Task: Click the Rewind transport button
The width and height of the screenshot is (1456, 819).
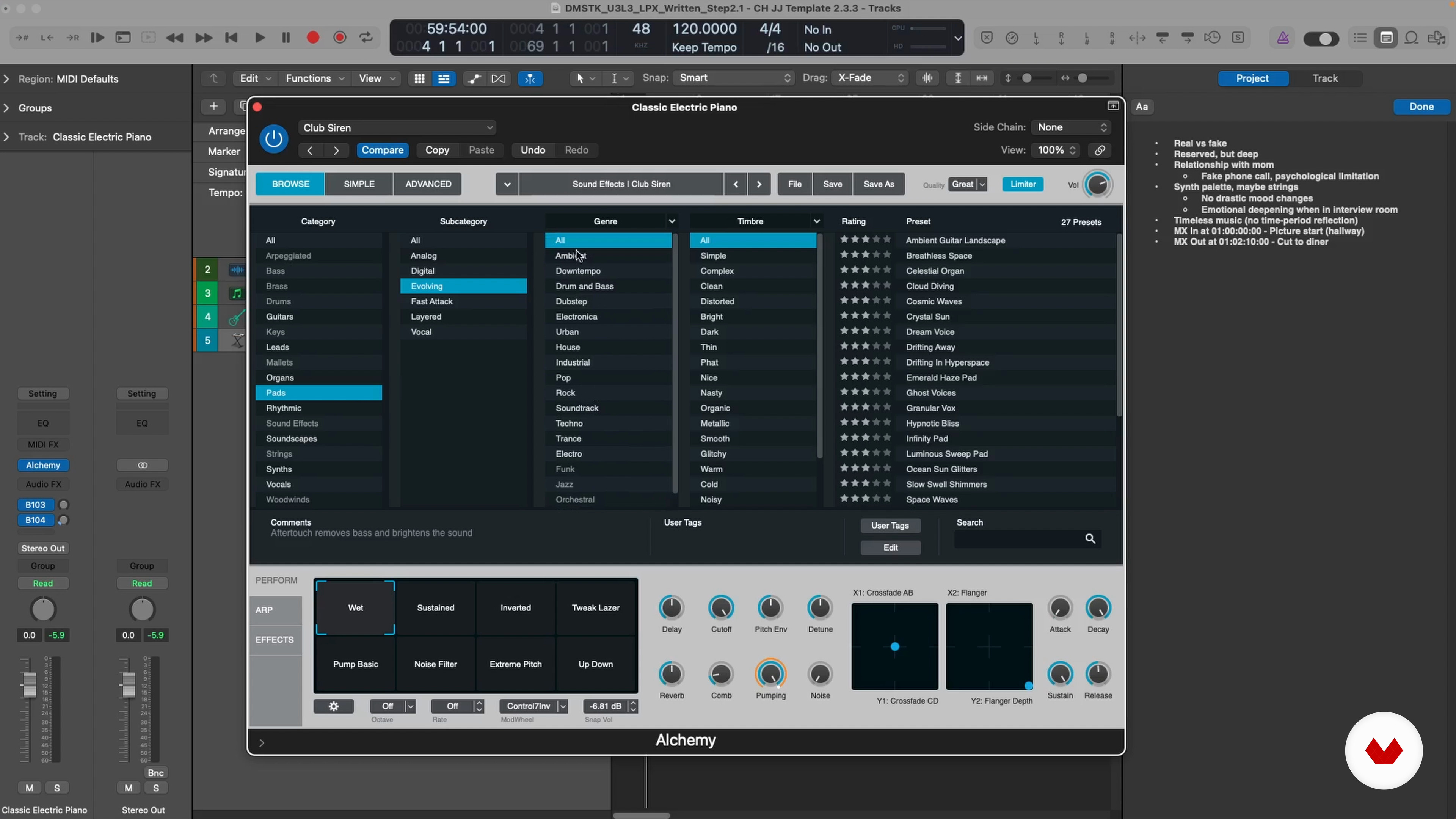Action: [x=175, y=38]
